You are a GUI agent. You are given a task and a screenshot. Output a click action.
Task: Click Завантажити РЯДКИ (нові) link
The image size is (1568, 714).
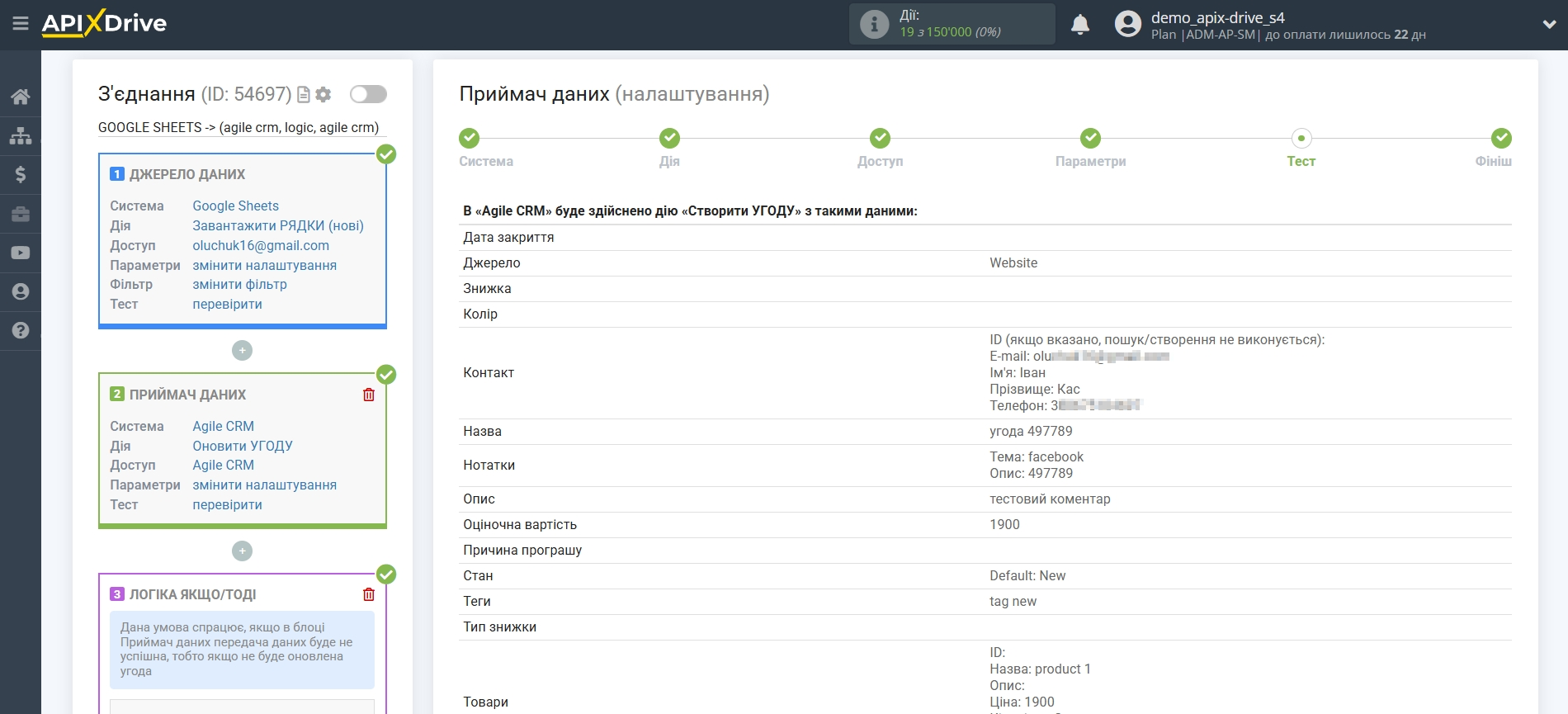click(278, 225)
